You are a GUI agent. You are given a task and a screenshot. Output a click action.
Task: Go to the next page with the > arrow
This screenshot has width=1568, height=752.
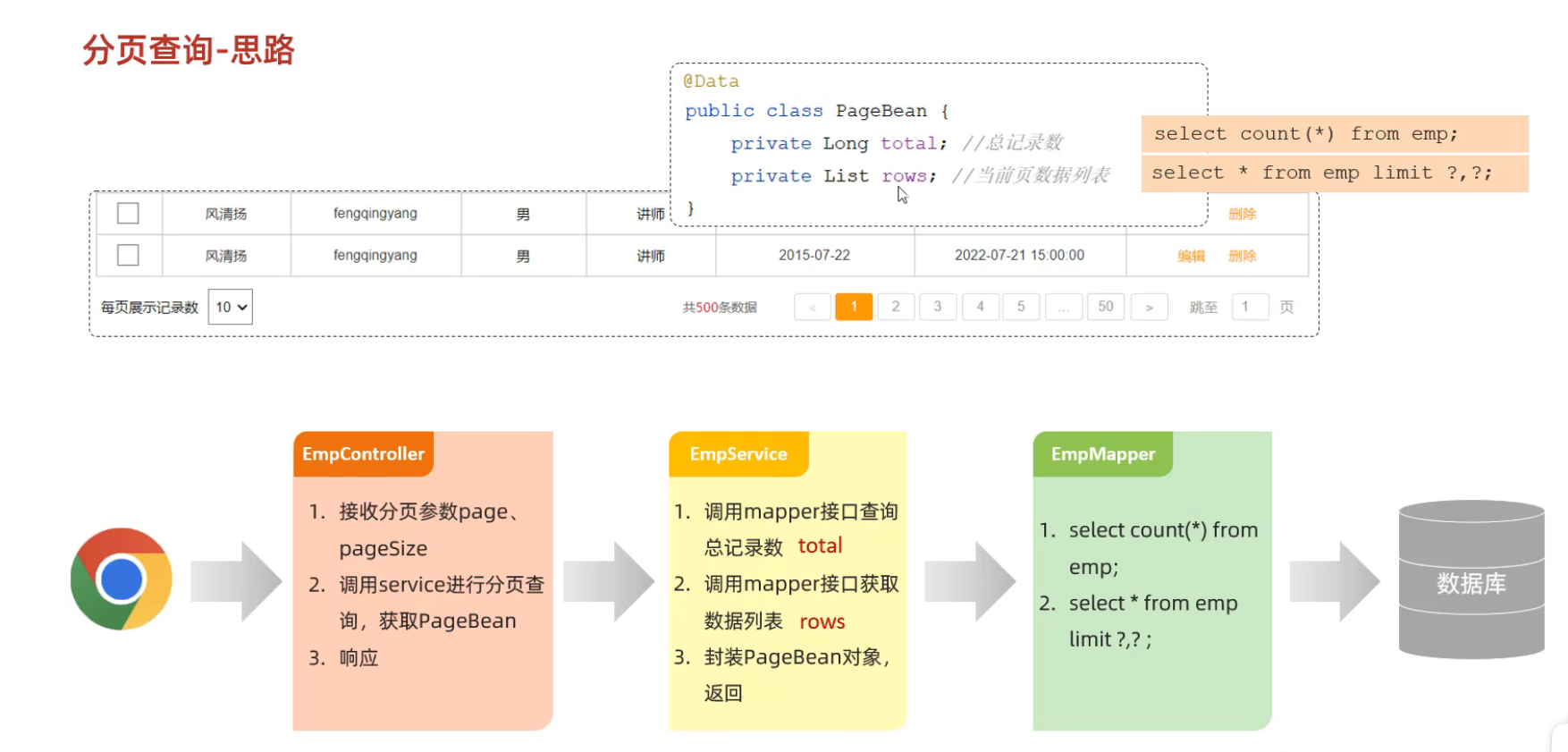coord(1149,308)
